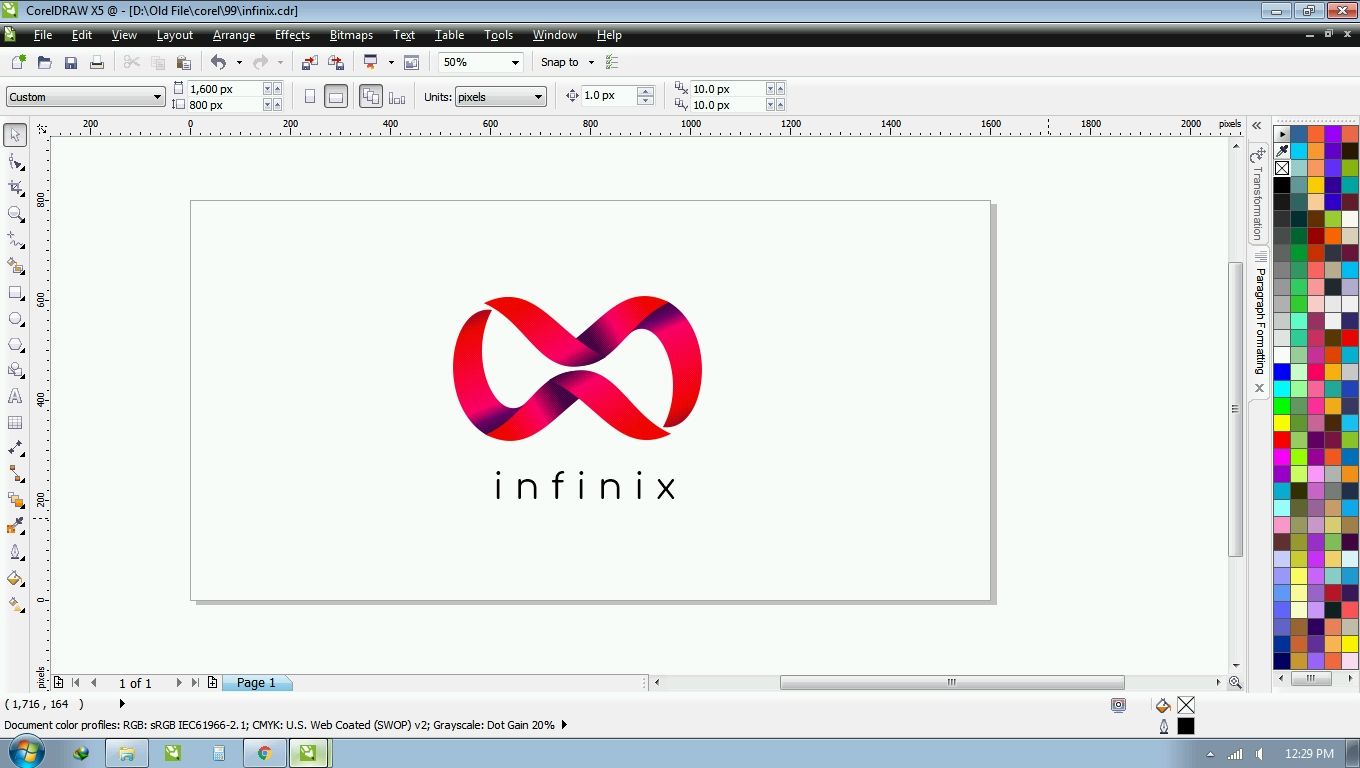1360x768 pixels.
Task: Open the File menu
Action: click(x=43, y=35)
